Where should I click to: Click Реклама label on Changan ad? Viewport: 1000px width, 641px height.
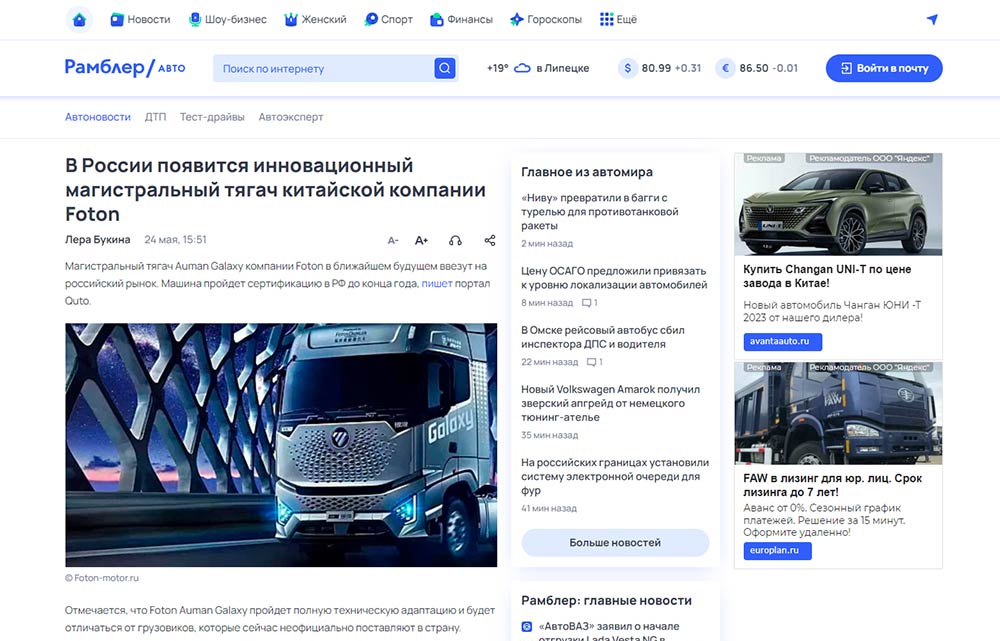coord(764,158)
